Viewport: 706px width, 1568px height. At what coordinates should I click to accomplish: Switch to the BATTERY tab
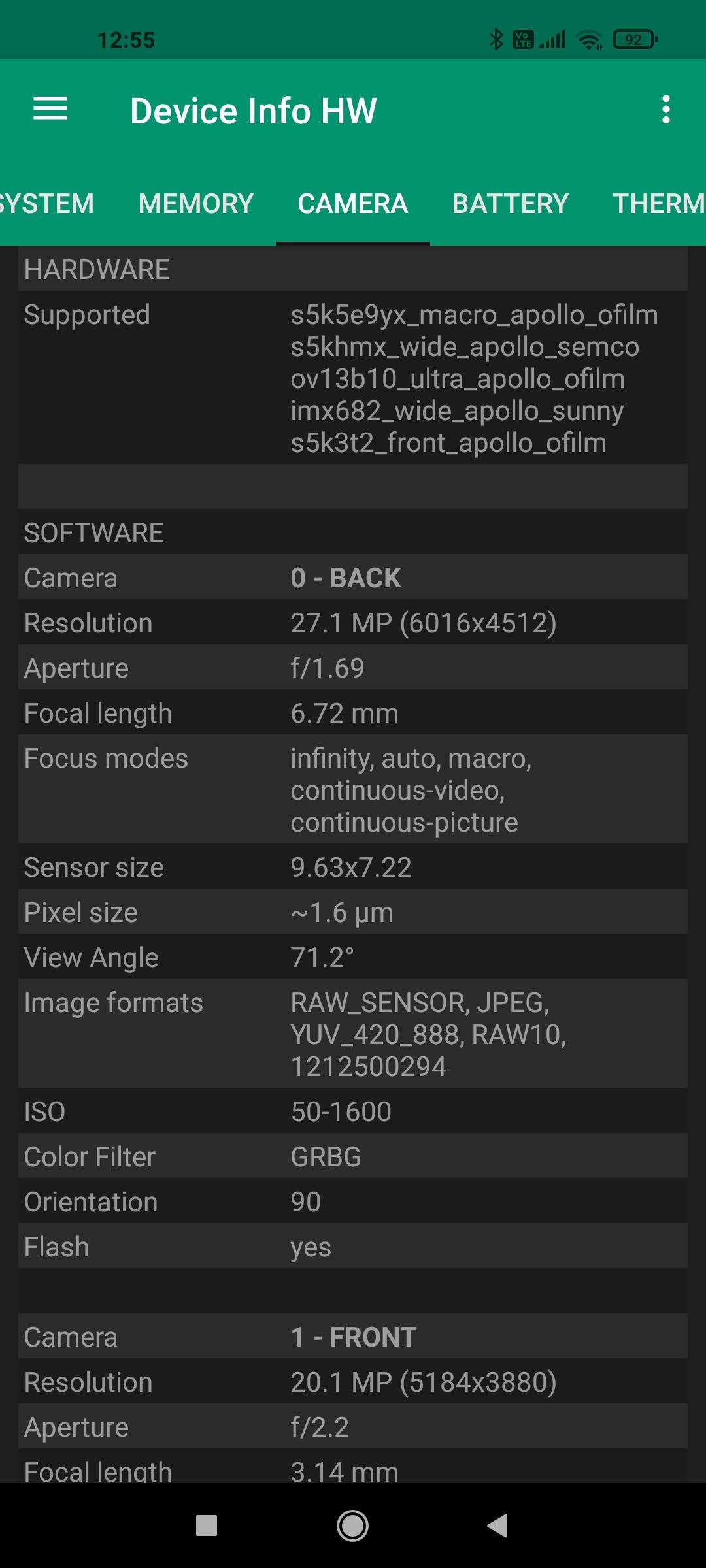coord(510,204)
